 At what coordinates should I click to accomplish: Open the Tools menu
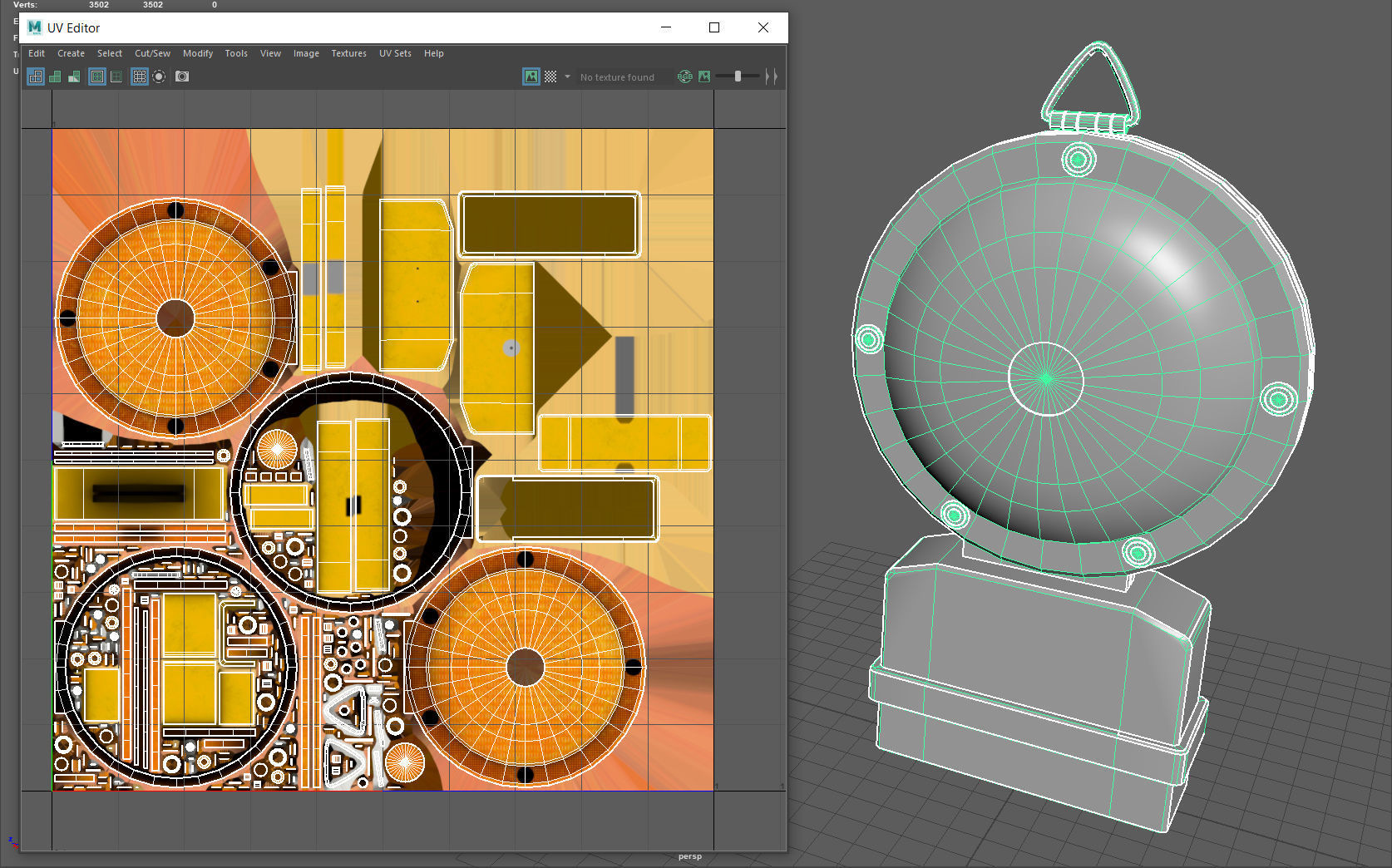tap(236, 53)
